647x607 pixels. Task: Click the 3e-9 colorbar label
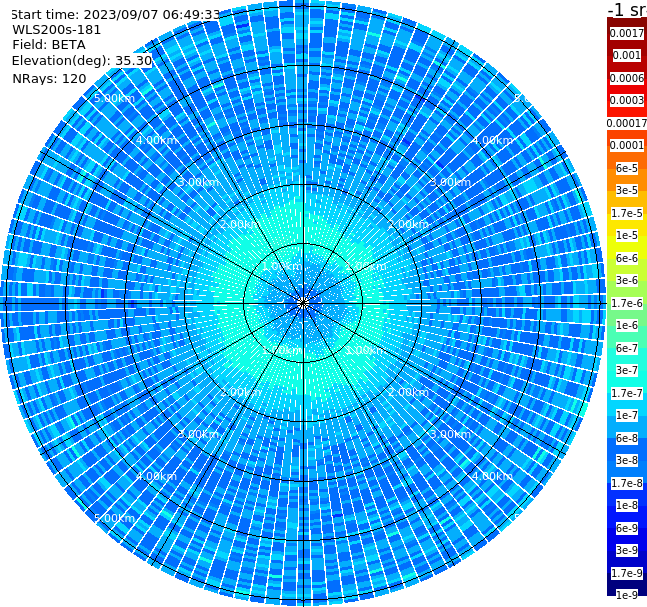[x=627, y=550]
